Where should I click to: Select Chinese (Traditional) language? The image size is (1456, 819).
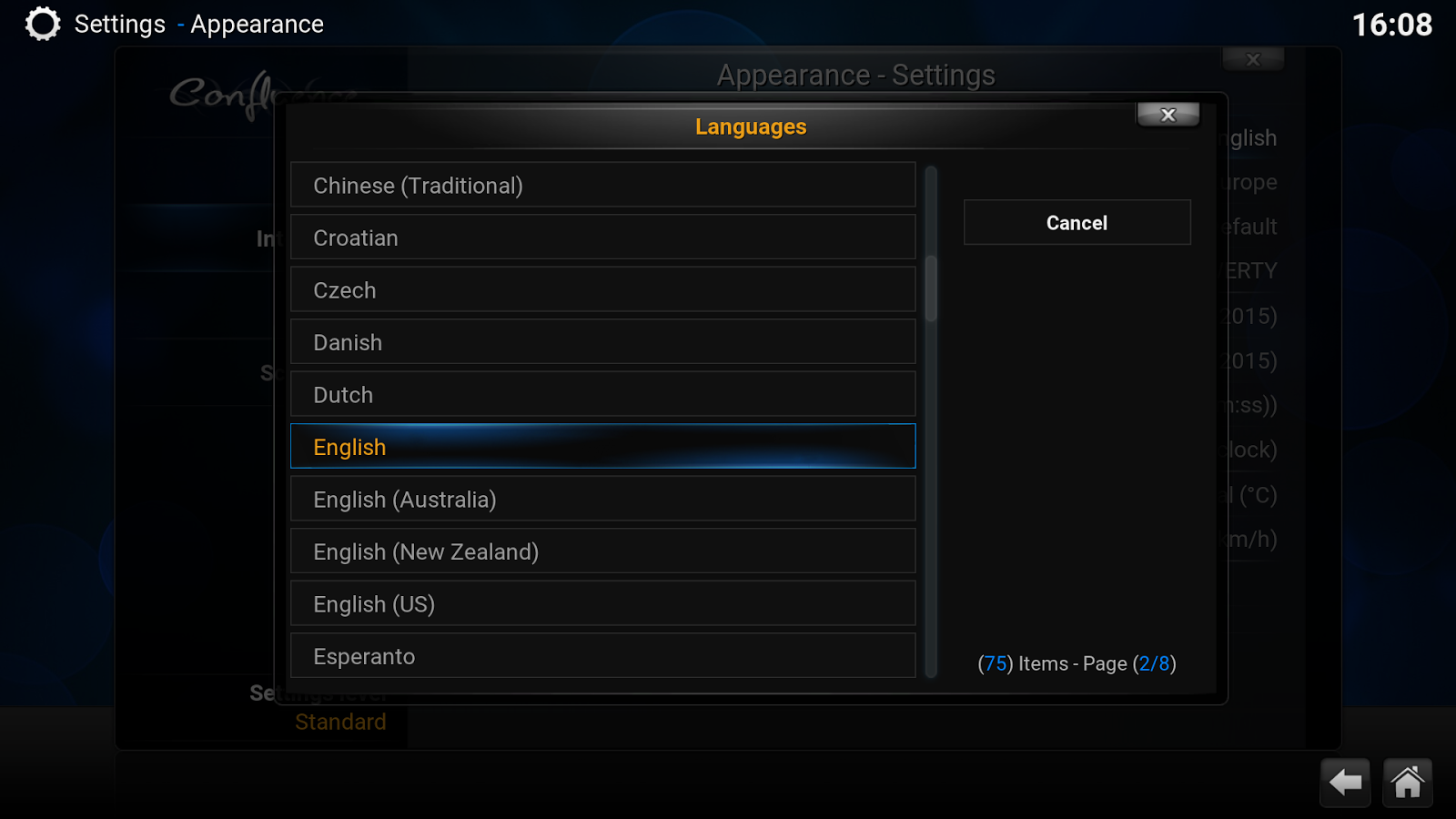(x=603, y=186)
